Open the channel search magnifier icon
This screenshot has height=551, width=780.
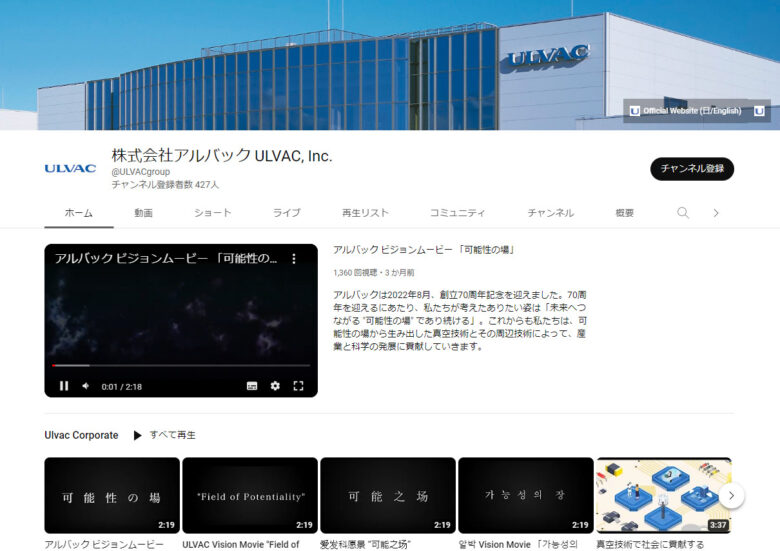click(x=683, y=213)
